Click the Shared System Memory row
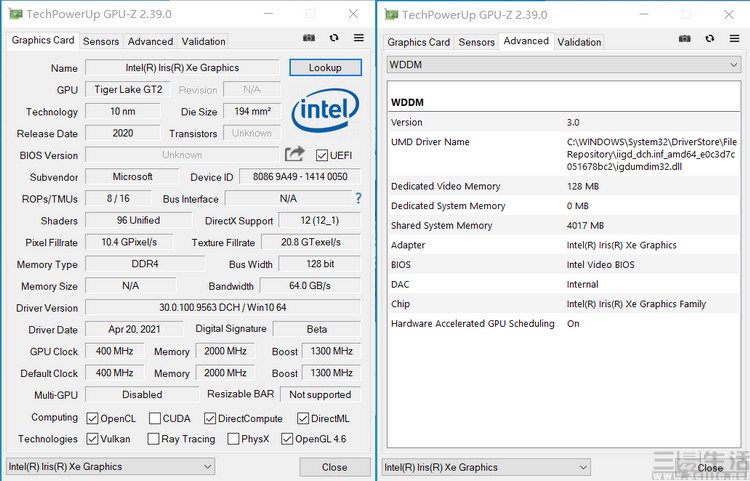Viewport: 750px width, 481px height. click(x=563, y=226)
